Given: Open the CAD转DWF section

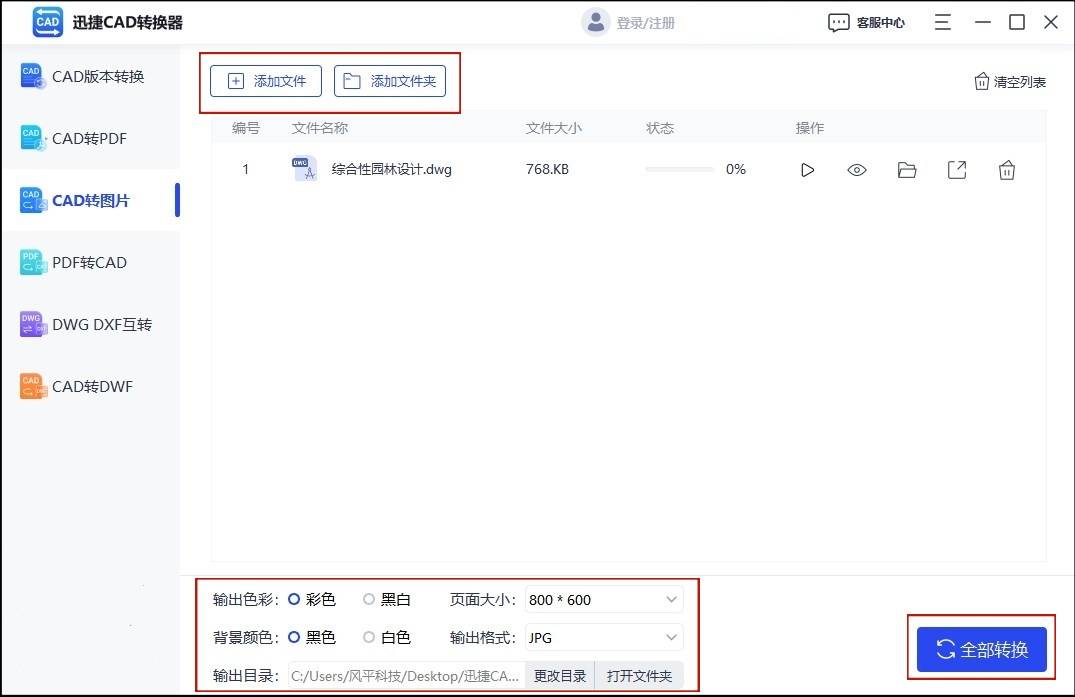Looking at the screenshot, I should 90,387.
